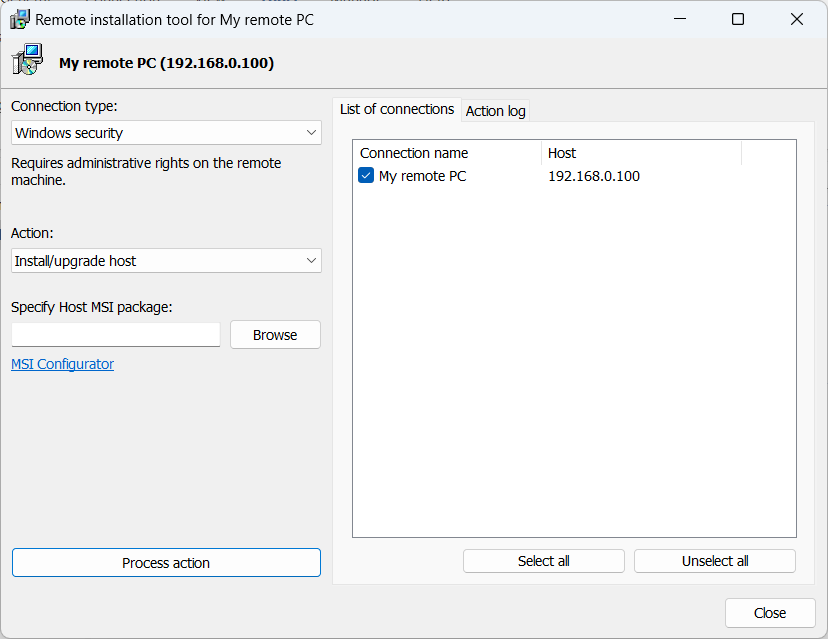This screenshot has height=639, width=828.
Task: Open the MSI Configurator link
Action: pos(62,364)
